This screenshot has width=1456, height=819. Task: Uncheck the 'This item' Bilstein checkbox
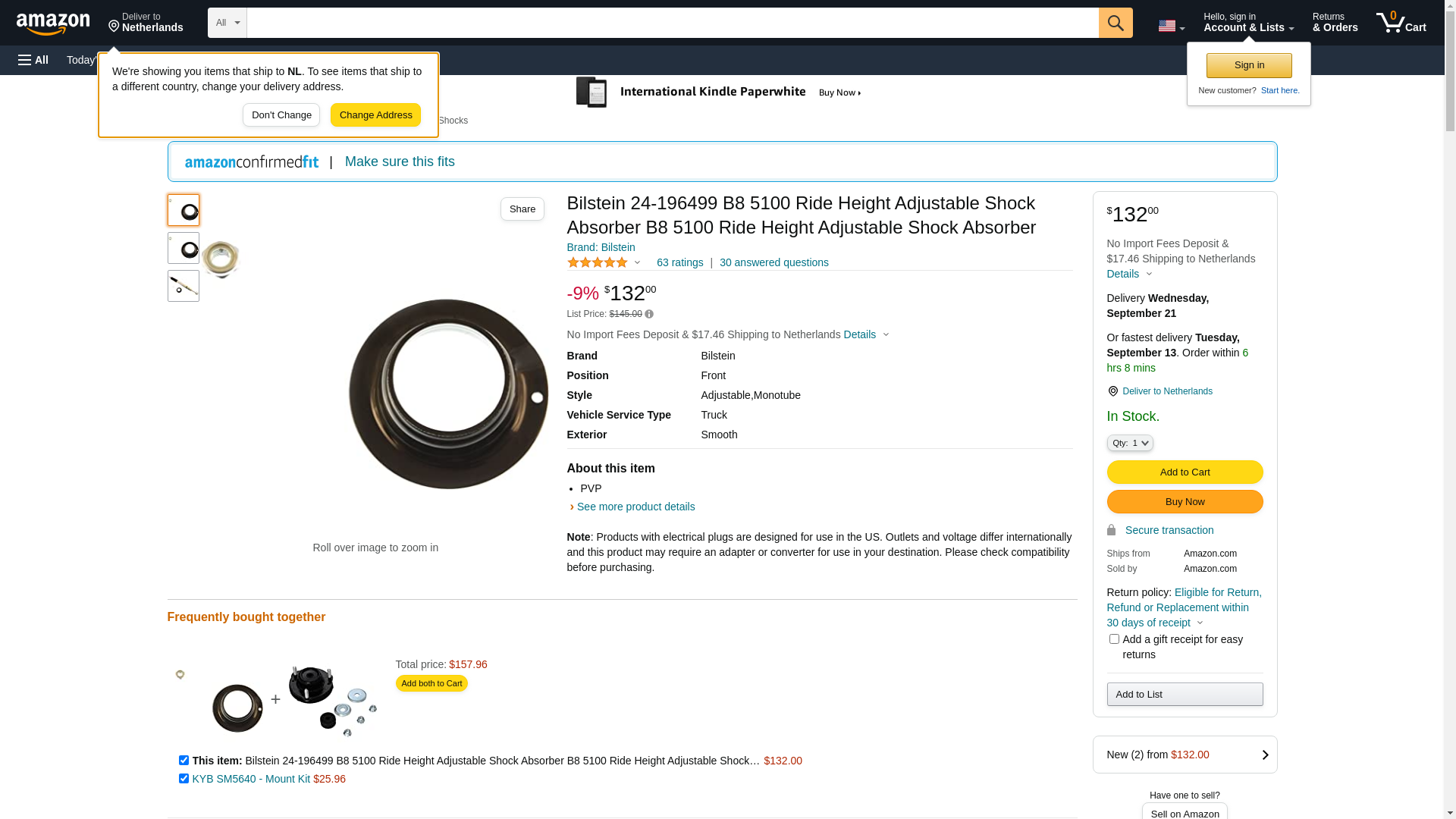184,761
